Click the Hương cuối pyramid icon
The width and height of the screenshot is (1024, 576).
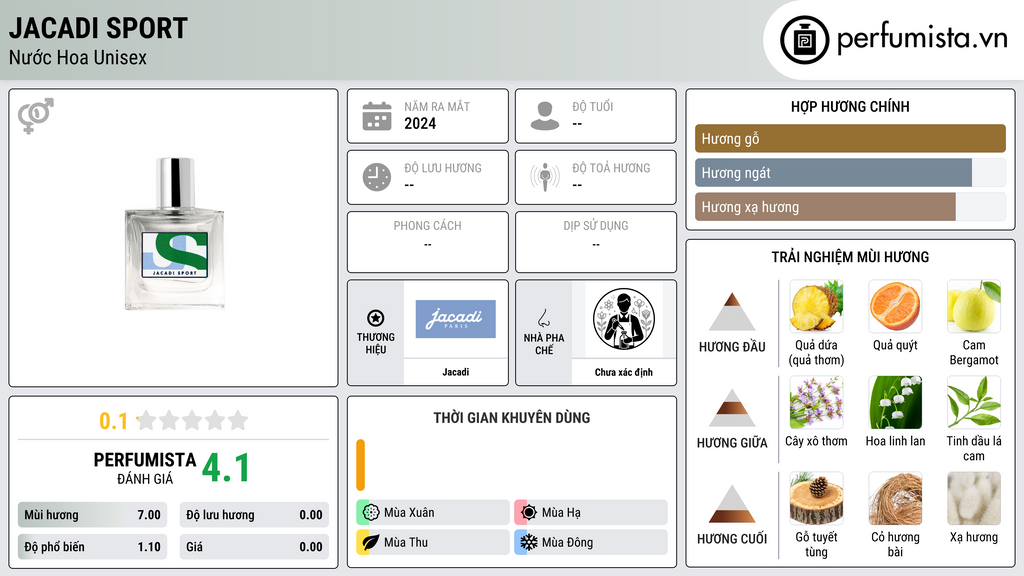point(732,504)
